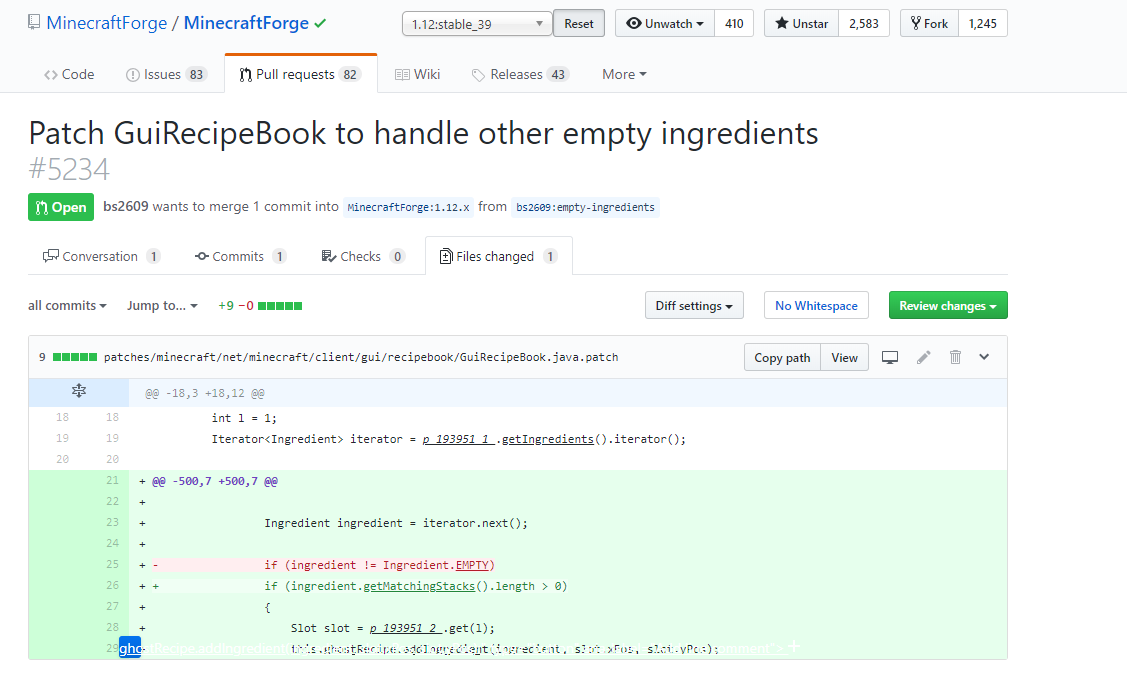Open the bs2609:empty-ingredients head branch

[x=585, y=208]
